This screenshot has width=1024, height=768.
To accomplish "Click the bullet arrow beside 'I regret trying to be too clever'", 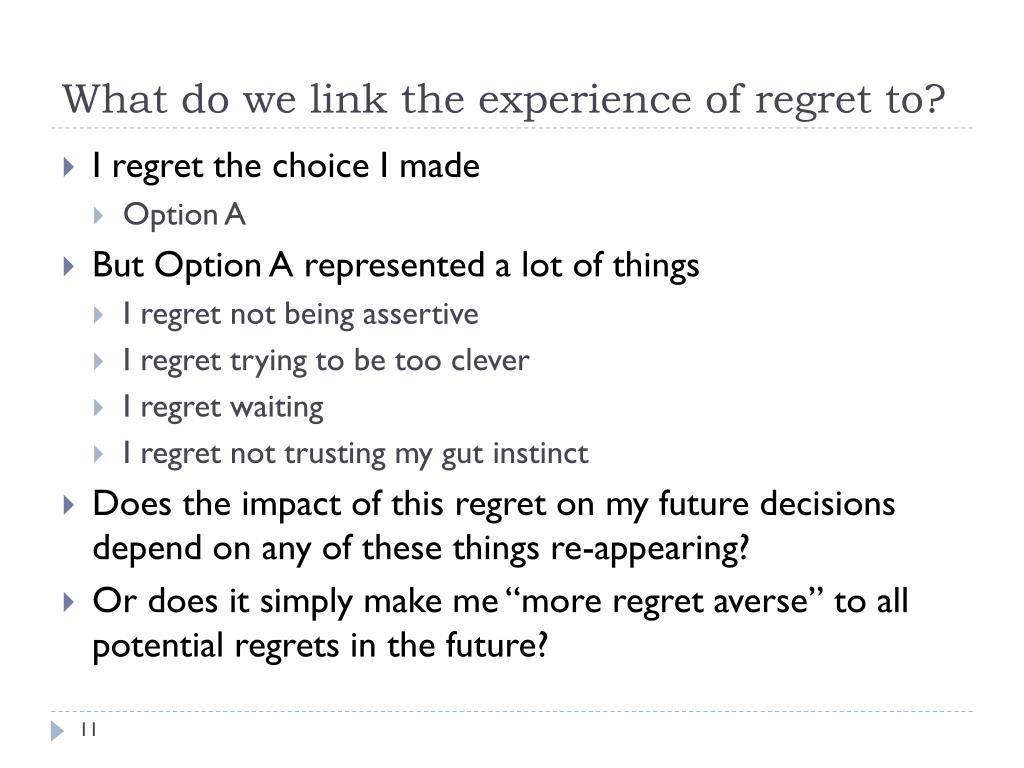I will pos(99,362).
